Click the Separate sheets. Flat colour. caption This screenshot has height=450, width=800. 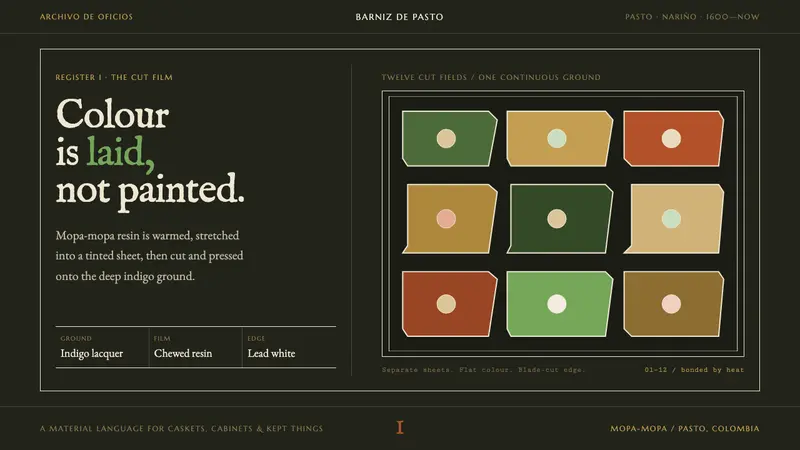pos(483,370)
